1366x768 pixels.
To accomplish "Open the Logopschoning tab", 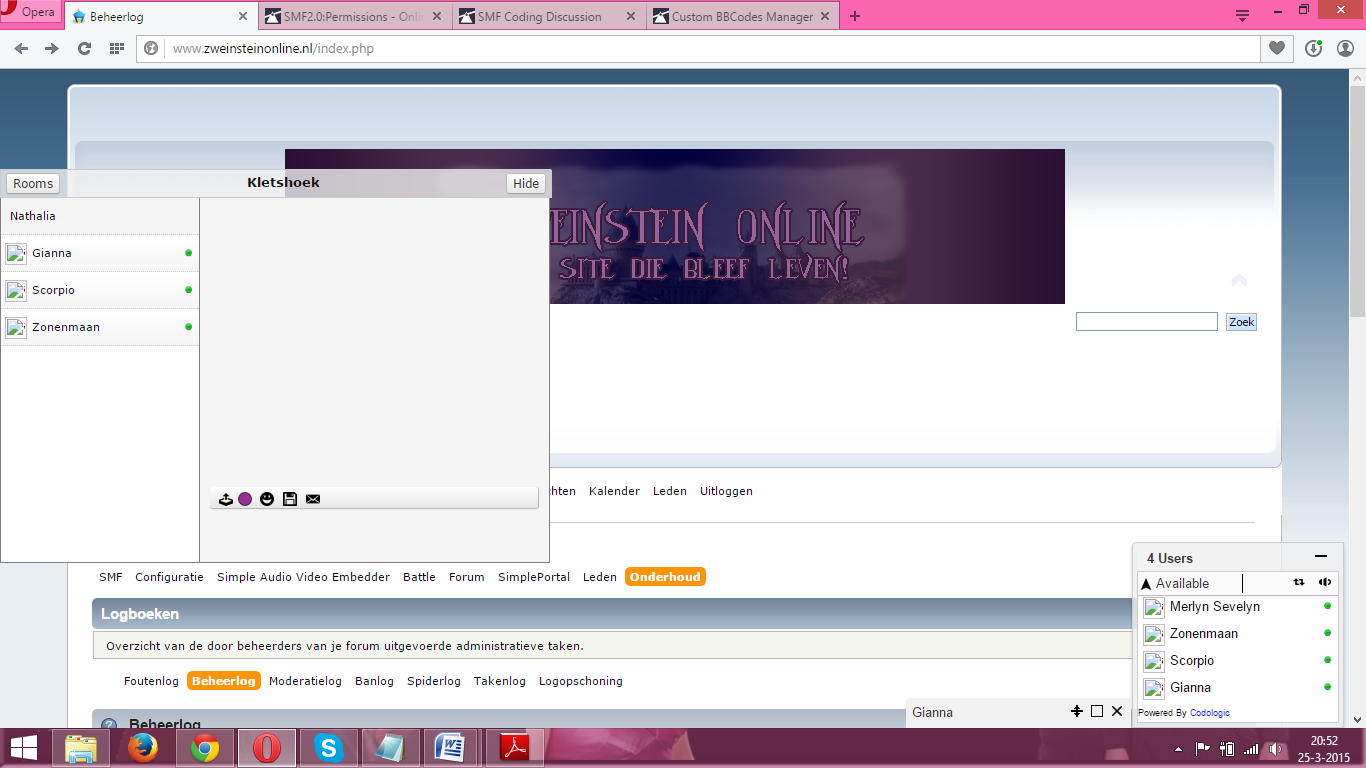I will click(581, 681).
